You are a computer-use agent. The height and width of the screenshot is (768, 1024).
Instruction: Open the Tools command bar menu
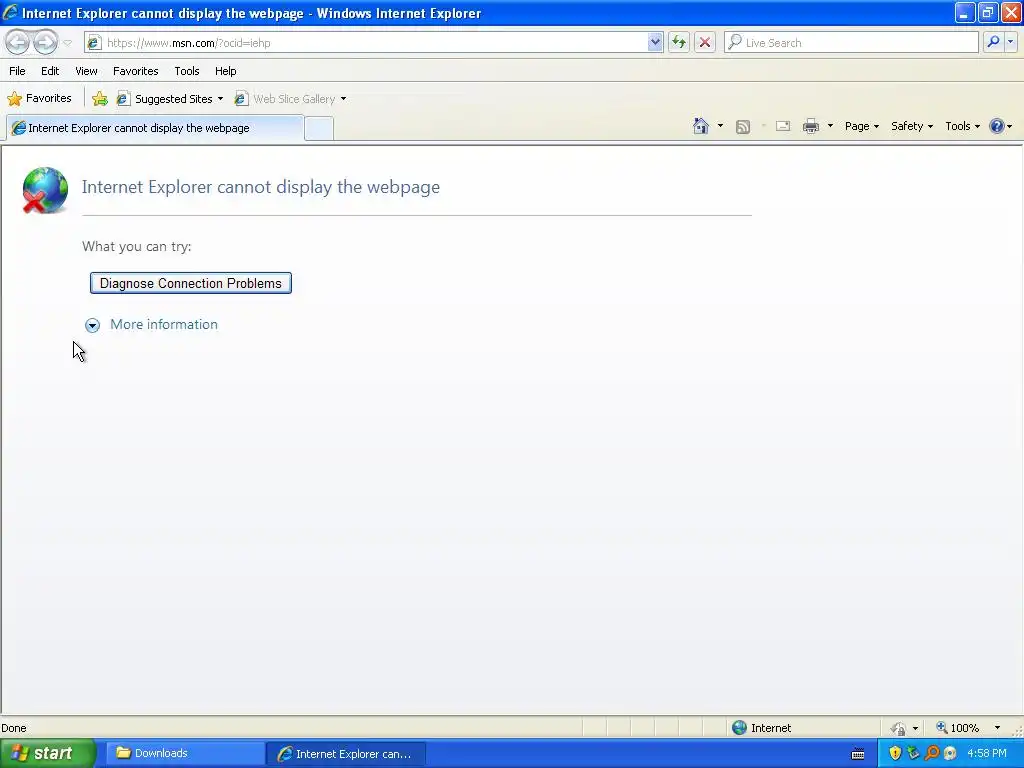click(962, 126)
